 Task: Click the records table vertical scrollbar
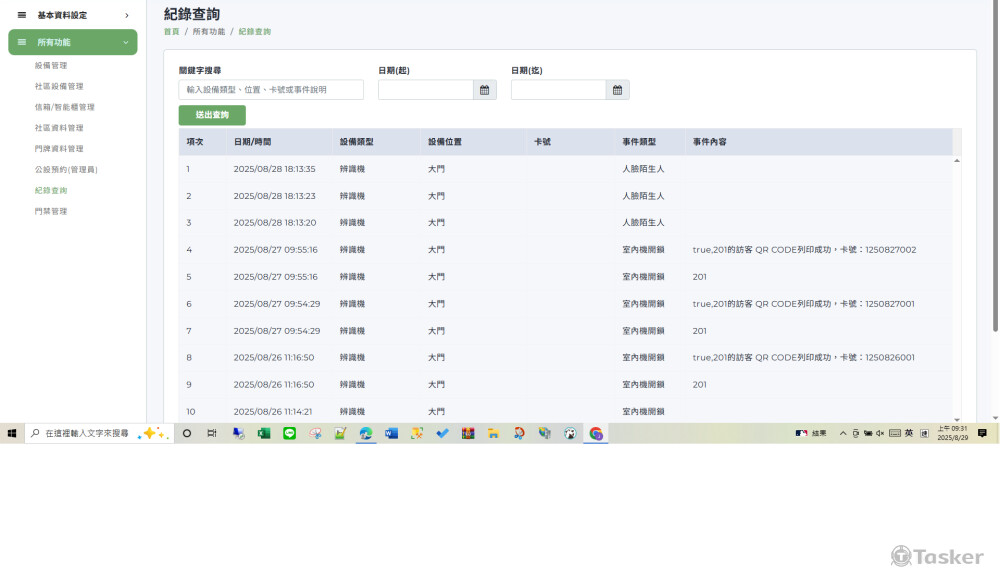(x=957, y=290)
